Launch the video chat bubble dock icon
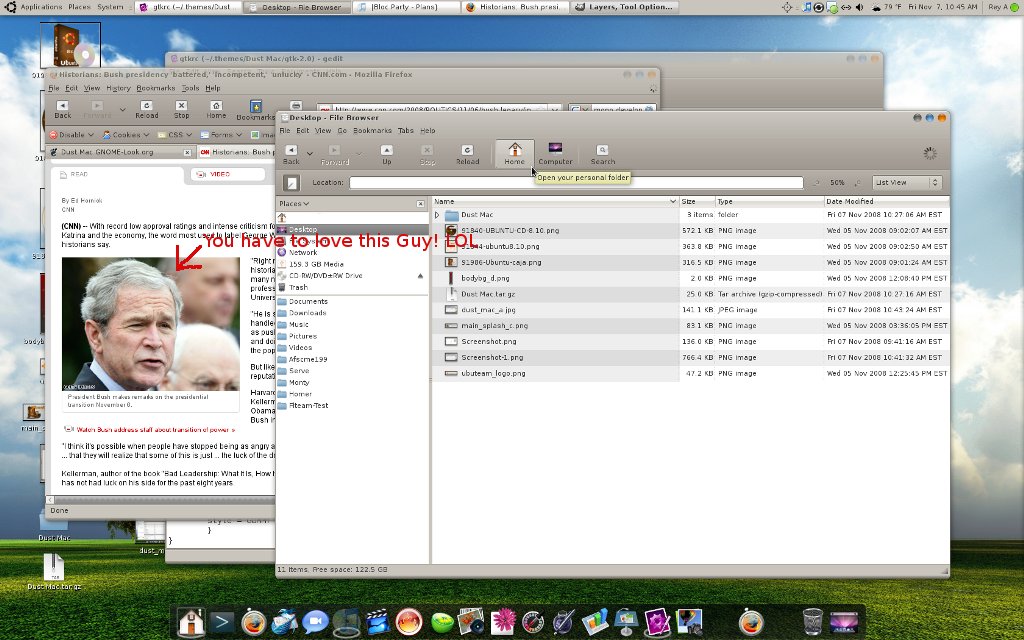This screenshot has height=640, width=1024. point(315,622)
